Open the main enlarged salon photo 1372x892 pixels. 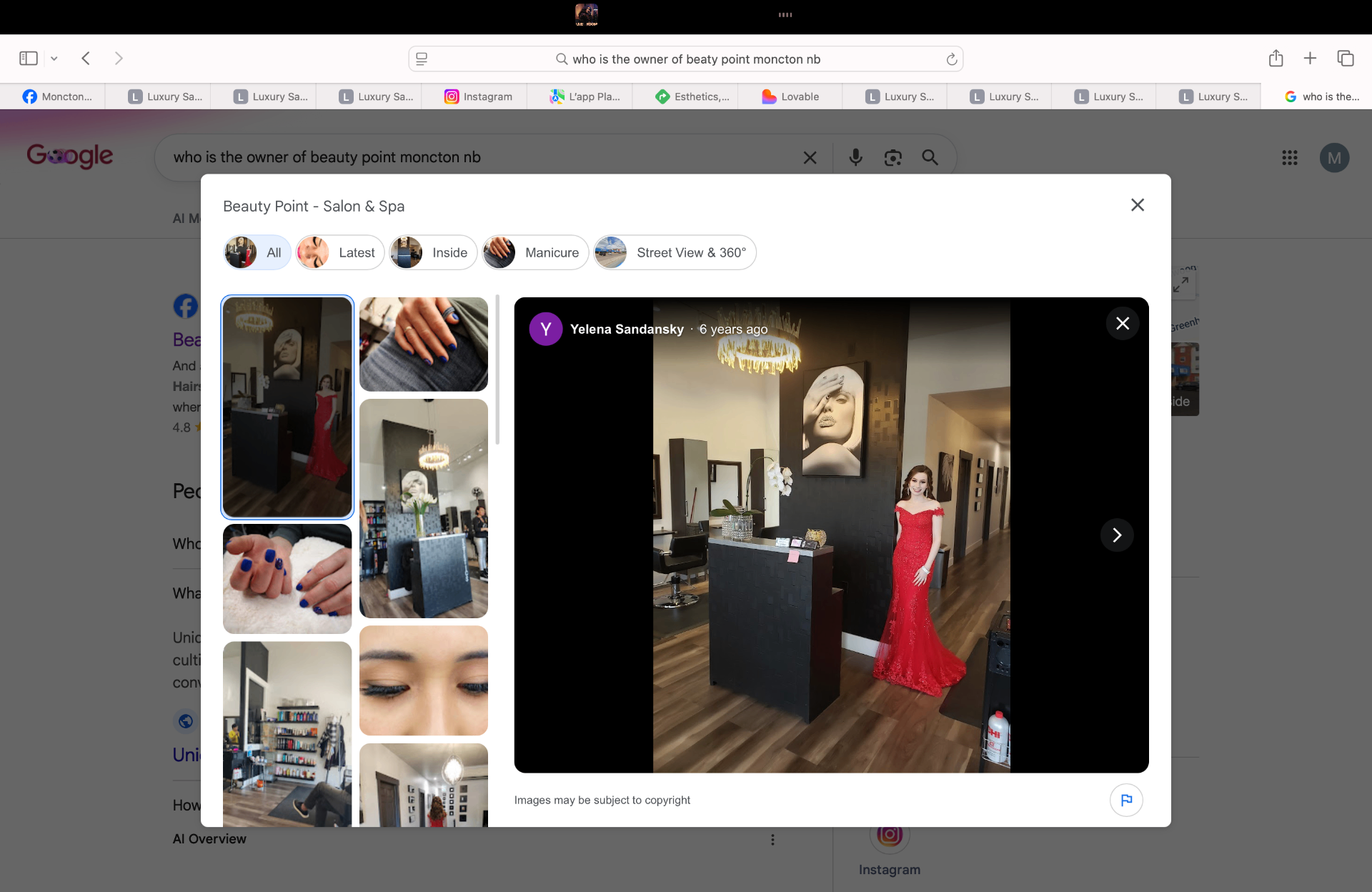832,535
